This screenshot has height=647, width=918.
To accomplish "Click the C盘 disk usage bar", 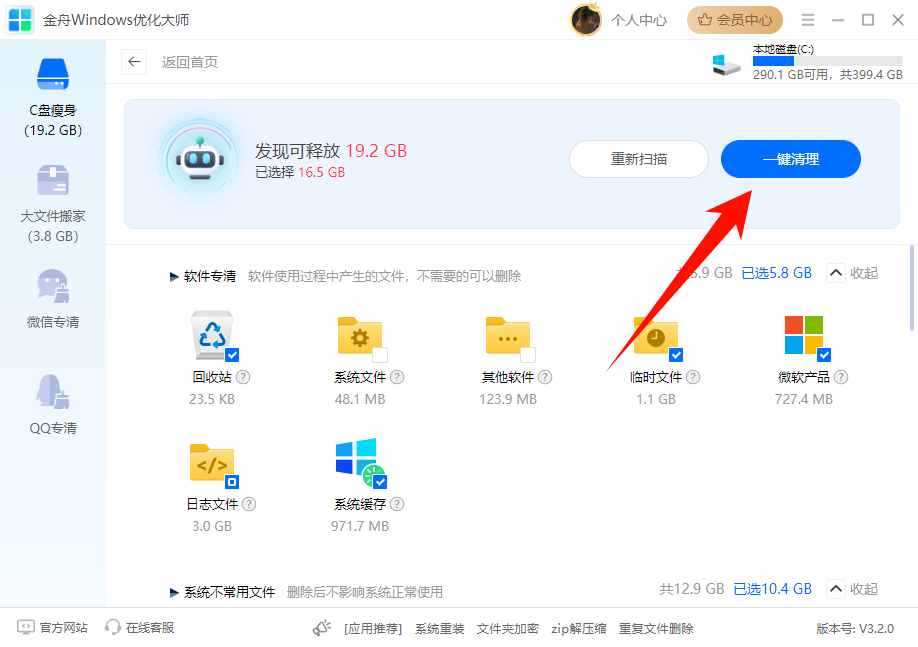I will 827,61.
